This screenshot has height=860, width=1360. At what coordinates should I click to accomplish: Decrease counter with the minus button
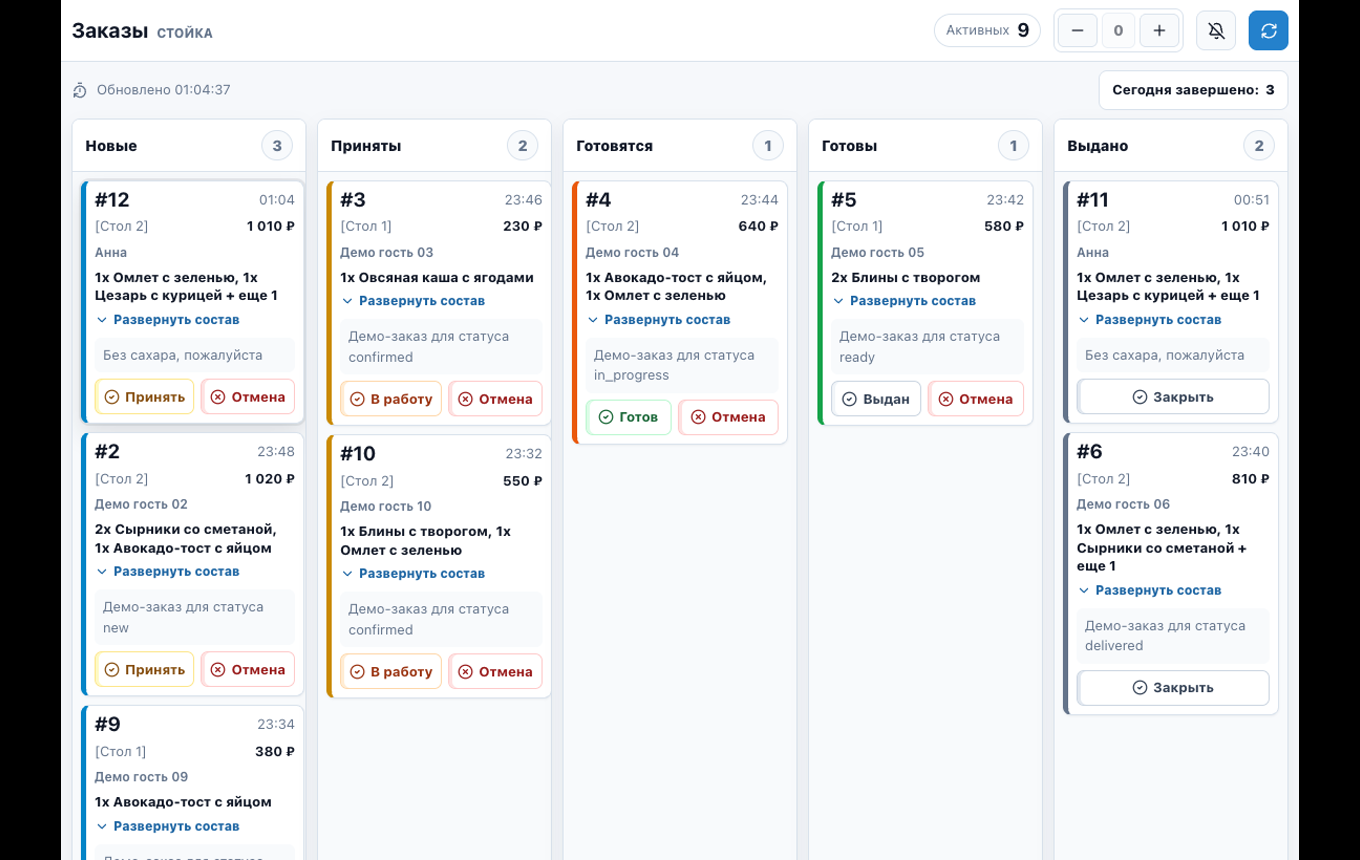coord(1077,31)
